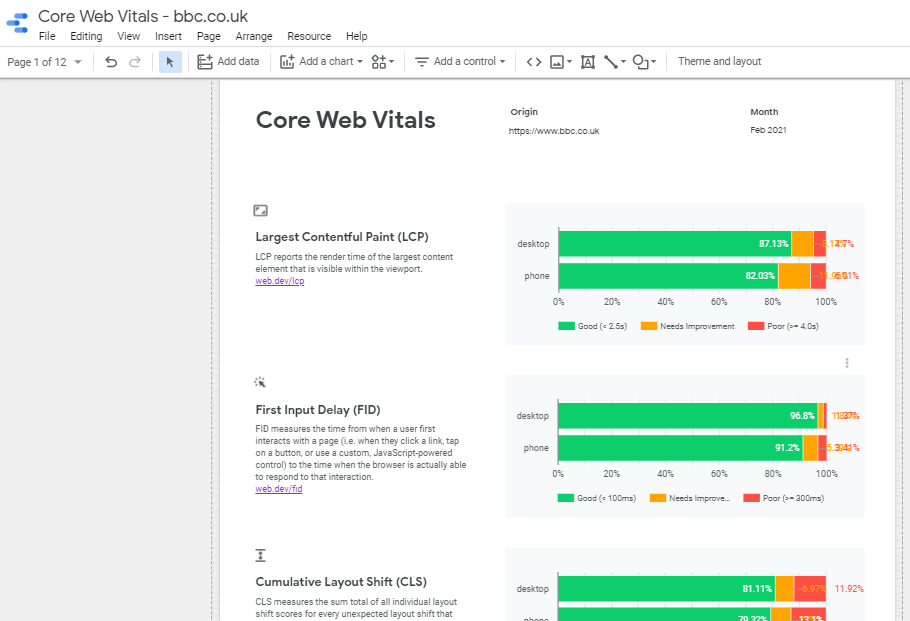
Task: Select the arrow selection mode tool
Action: (170, 61)
